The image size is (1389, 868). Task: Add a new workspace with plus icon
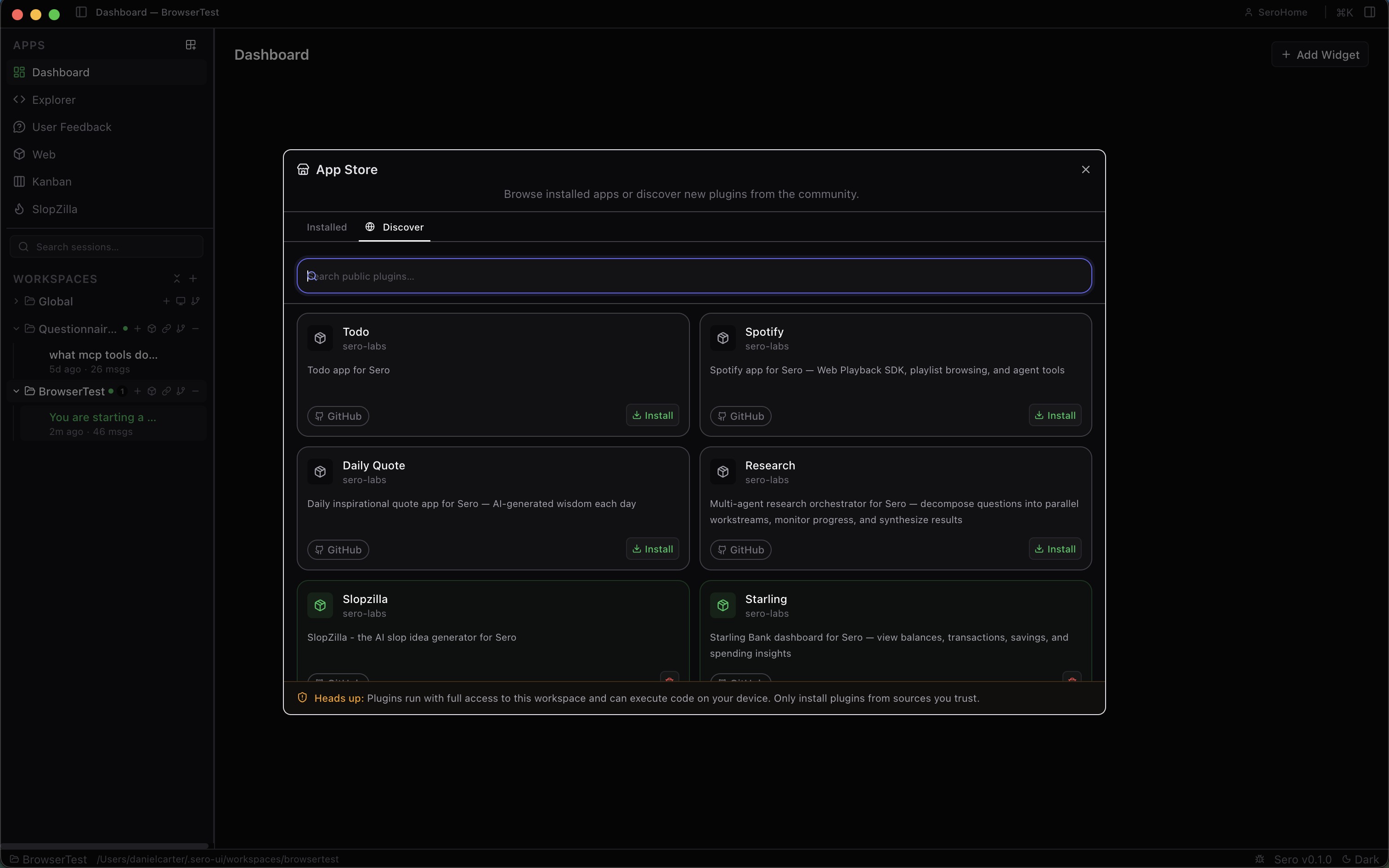[193, 278]
